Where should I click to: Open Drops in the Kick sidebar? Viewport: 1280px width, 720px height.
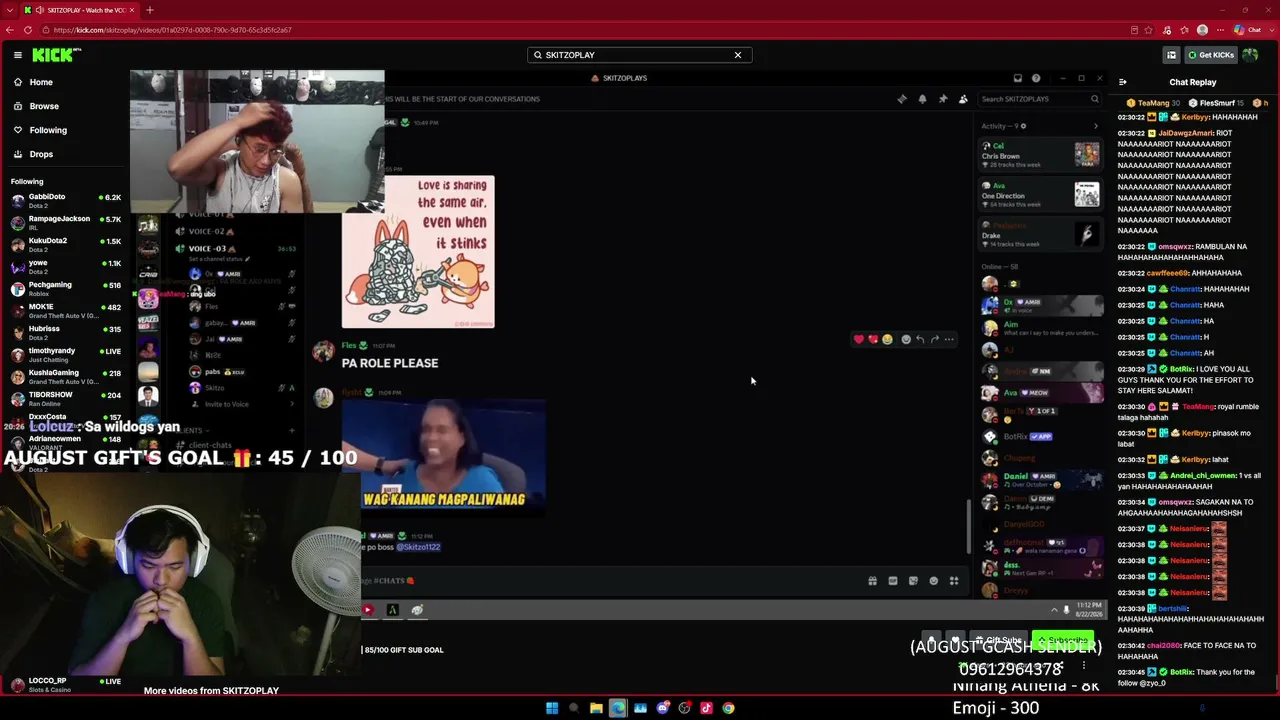tap(41, 154)
